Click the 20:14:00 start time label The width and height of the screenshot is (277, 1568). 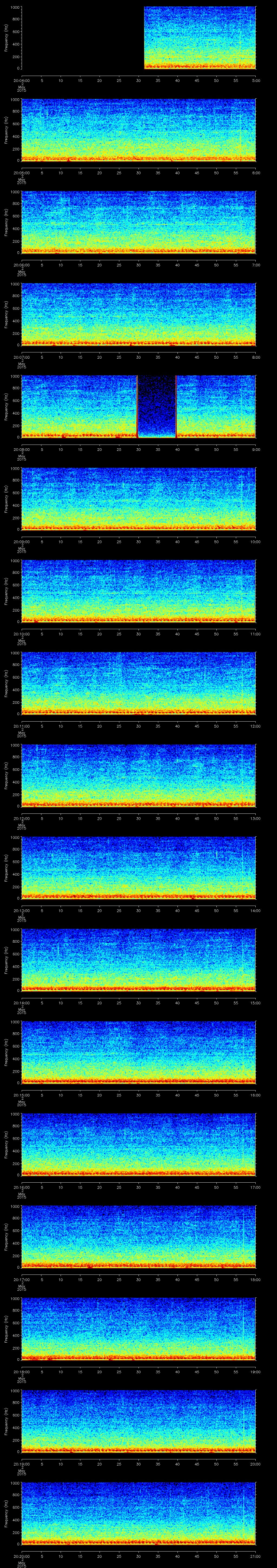[x=21, y=1003]
